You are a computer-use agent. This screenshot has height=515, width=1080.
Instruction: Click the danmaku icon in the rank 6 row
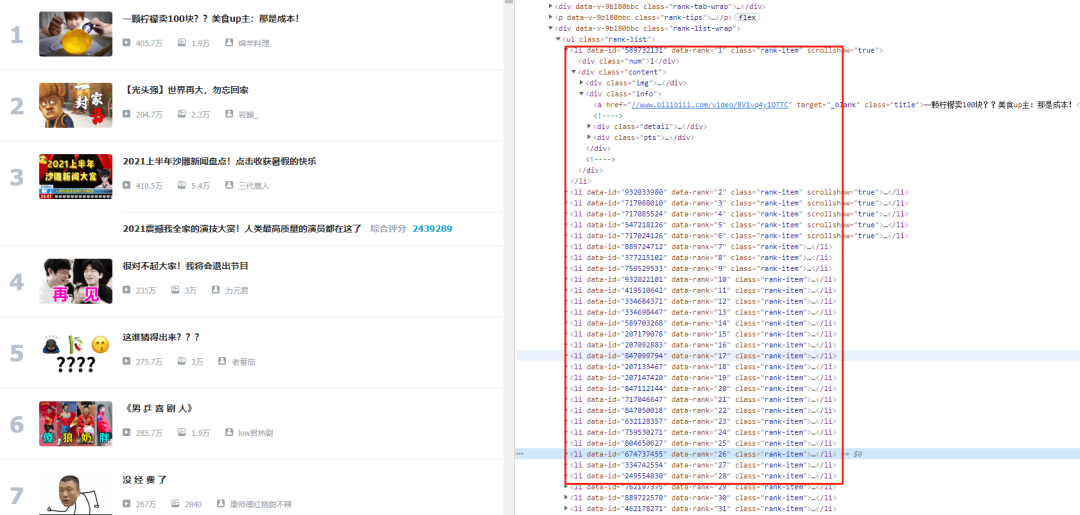tap(182, 432)
